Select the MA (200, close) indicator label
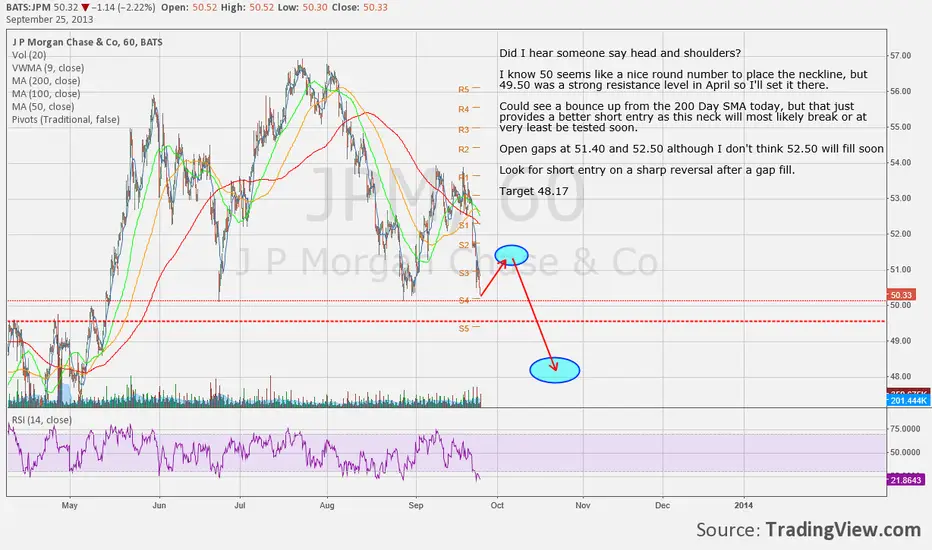 pyautogui.click(x=46, y=81)
